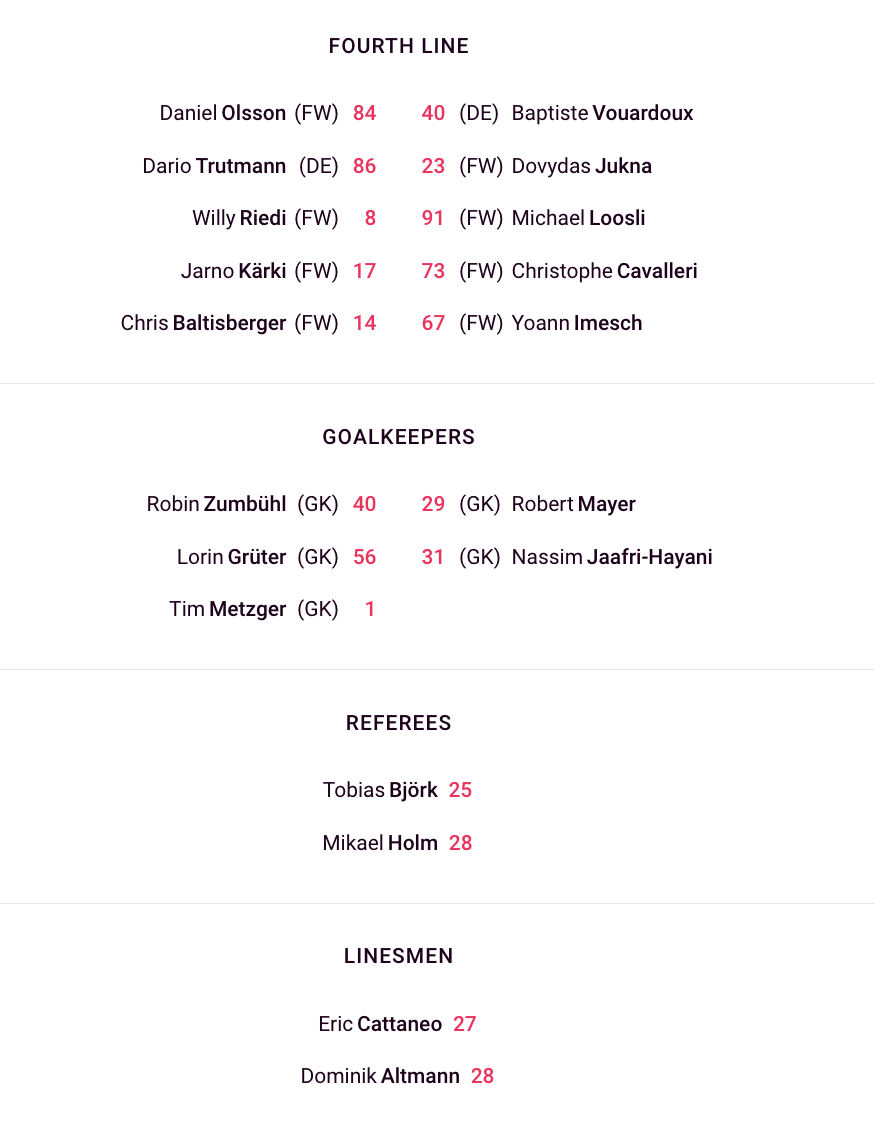Click the Goalkeepers section heading
874x1128 pixels.
(x=398, y=437)
